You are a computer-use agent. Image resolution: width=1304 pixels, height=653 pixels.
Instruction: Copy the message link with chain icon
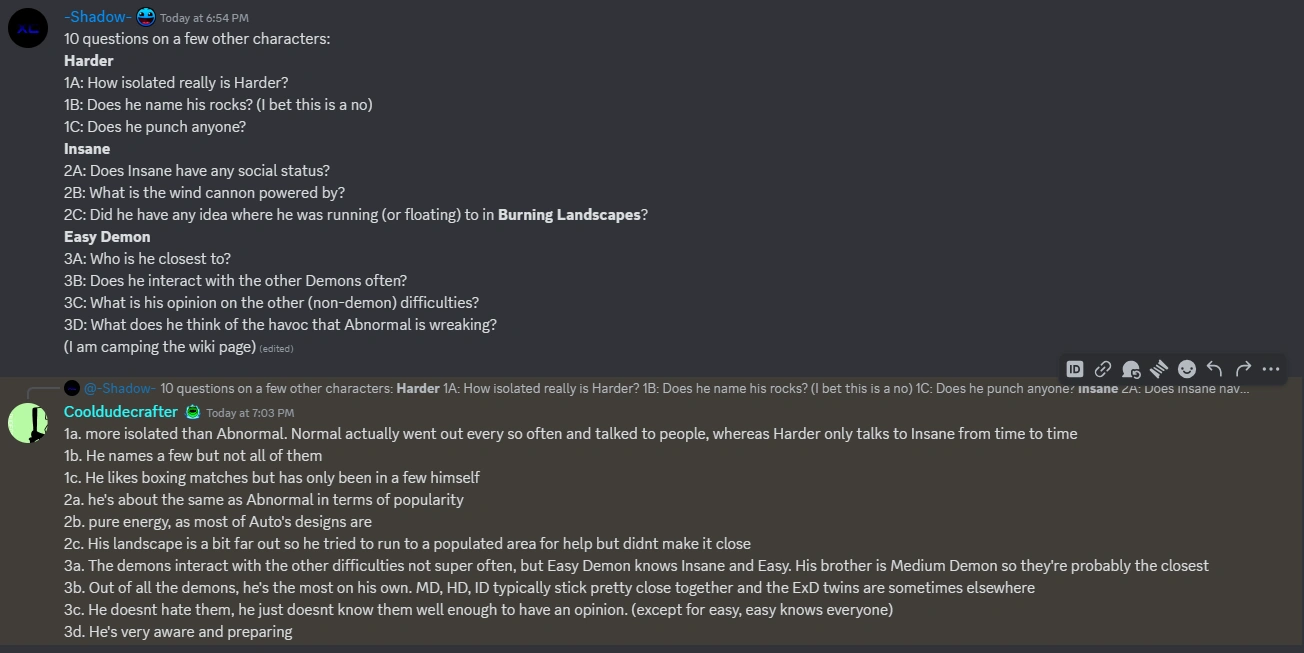1103,368
